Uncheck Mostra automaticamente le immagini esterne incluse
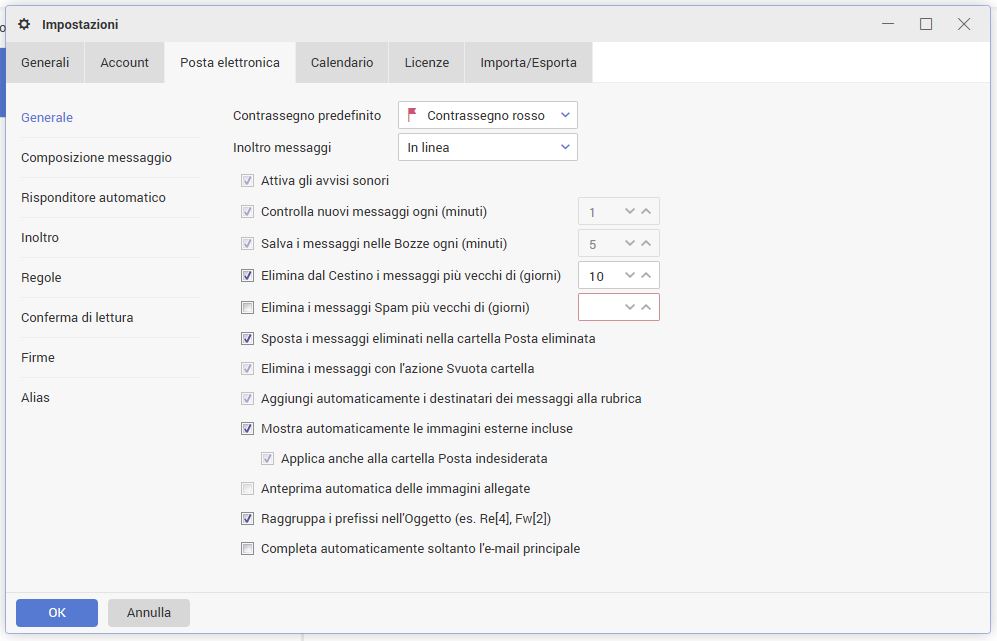The width and height of the screenshot is (997, 641). point(248,429)
